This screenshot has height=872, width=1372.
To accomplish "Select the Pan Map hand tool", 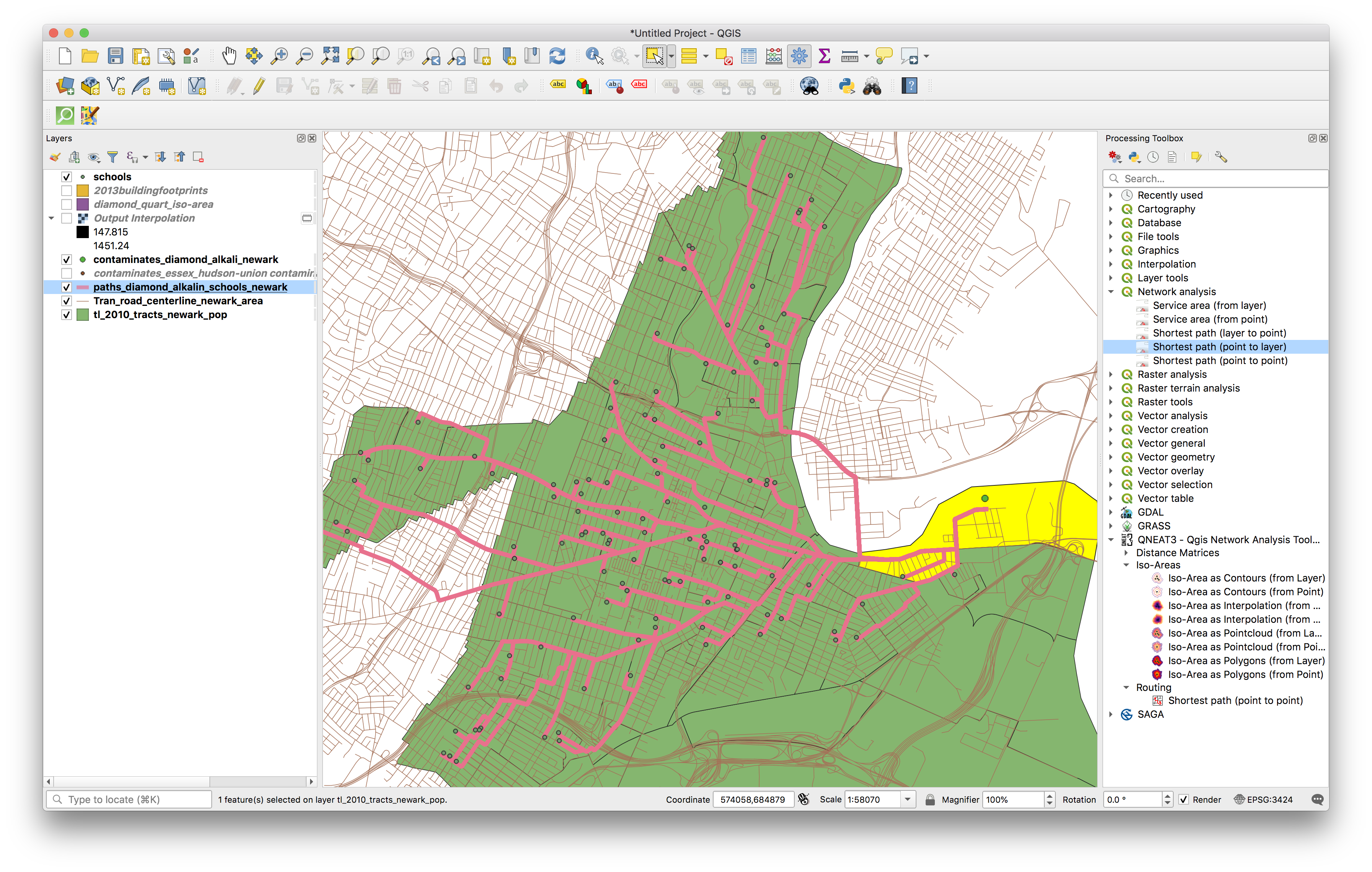I will click(x=229, y=56).
